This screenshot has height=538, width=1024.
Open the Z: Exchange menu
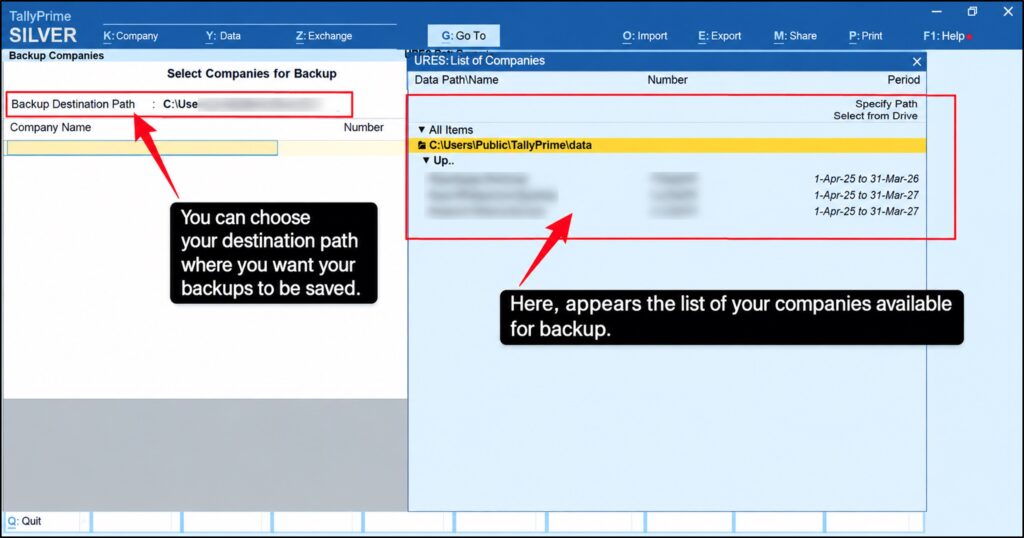[x=324, y=36]
